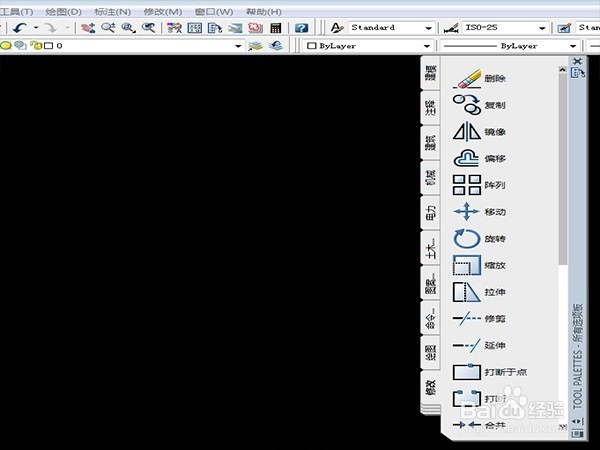The height and width of the screenshot is (450, 600).
Task: Open the QuickCalc calculator icon
Action: click(x=276, y=28)
